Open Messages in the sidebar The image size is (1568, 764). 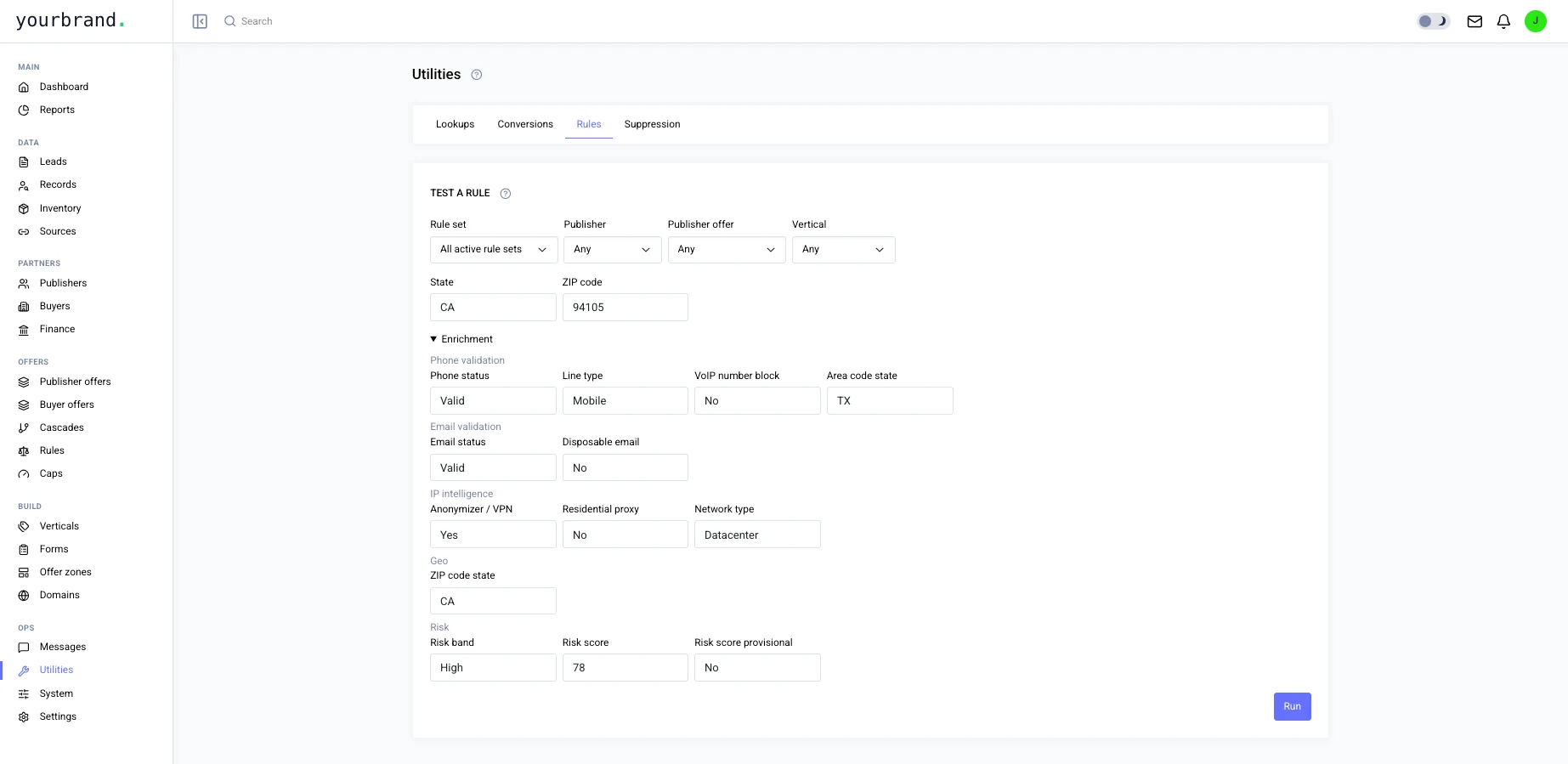63,647
